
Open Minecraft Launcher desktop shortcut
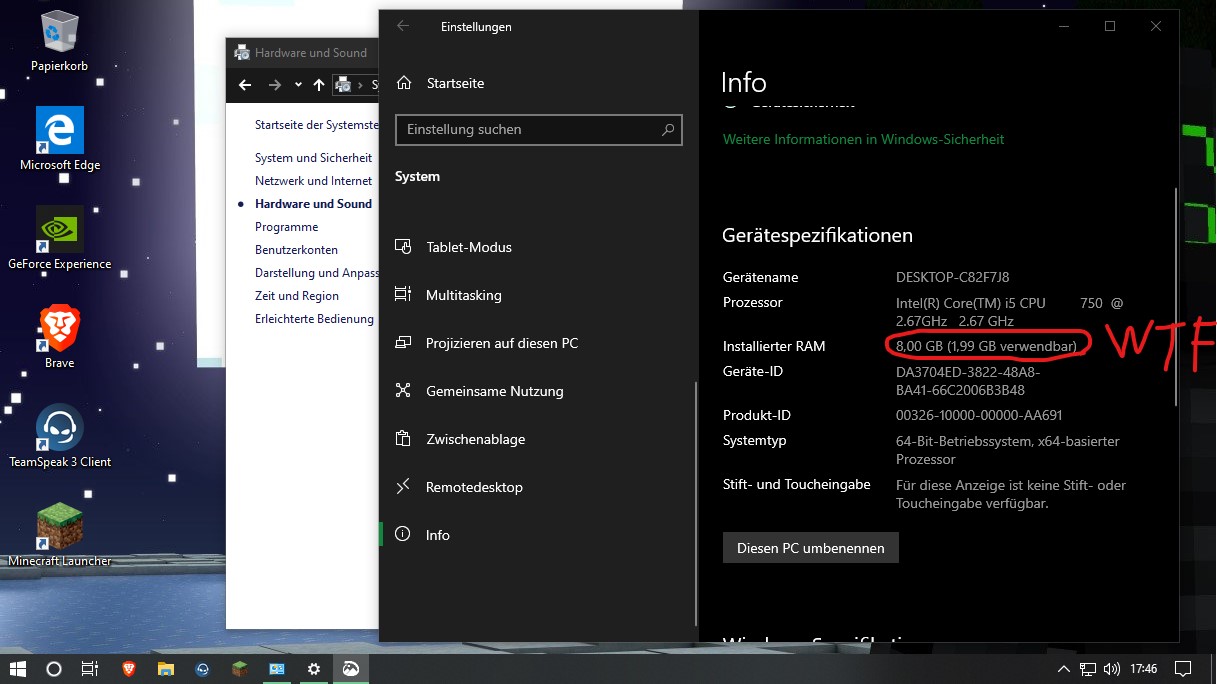[60, 536]
